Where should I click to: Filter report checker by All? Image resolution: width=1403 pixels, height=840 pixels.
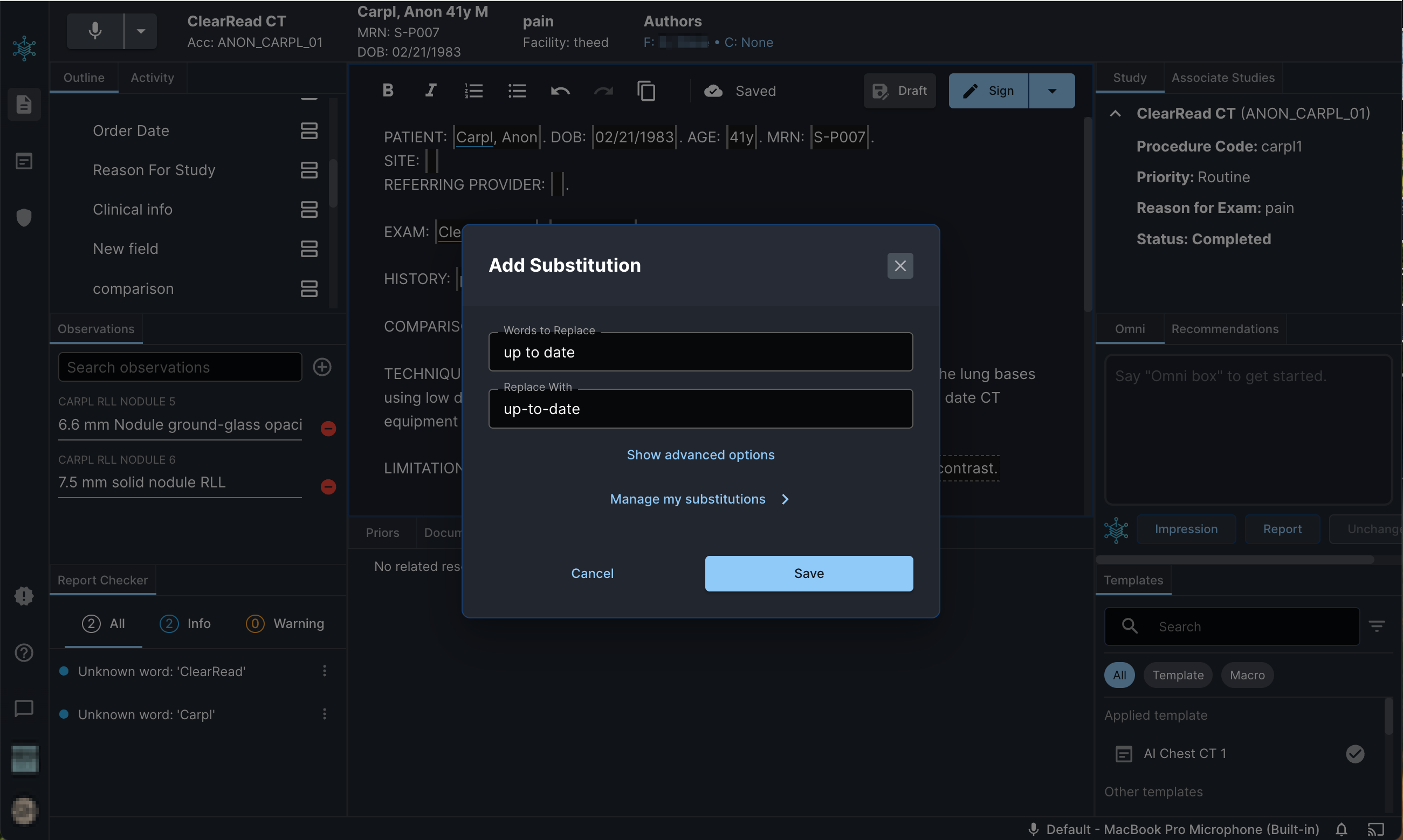click(x=104, y=624)
